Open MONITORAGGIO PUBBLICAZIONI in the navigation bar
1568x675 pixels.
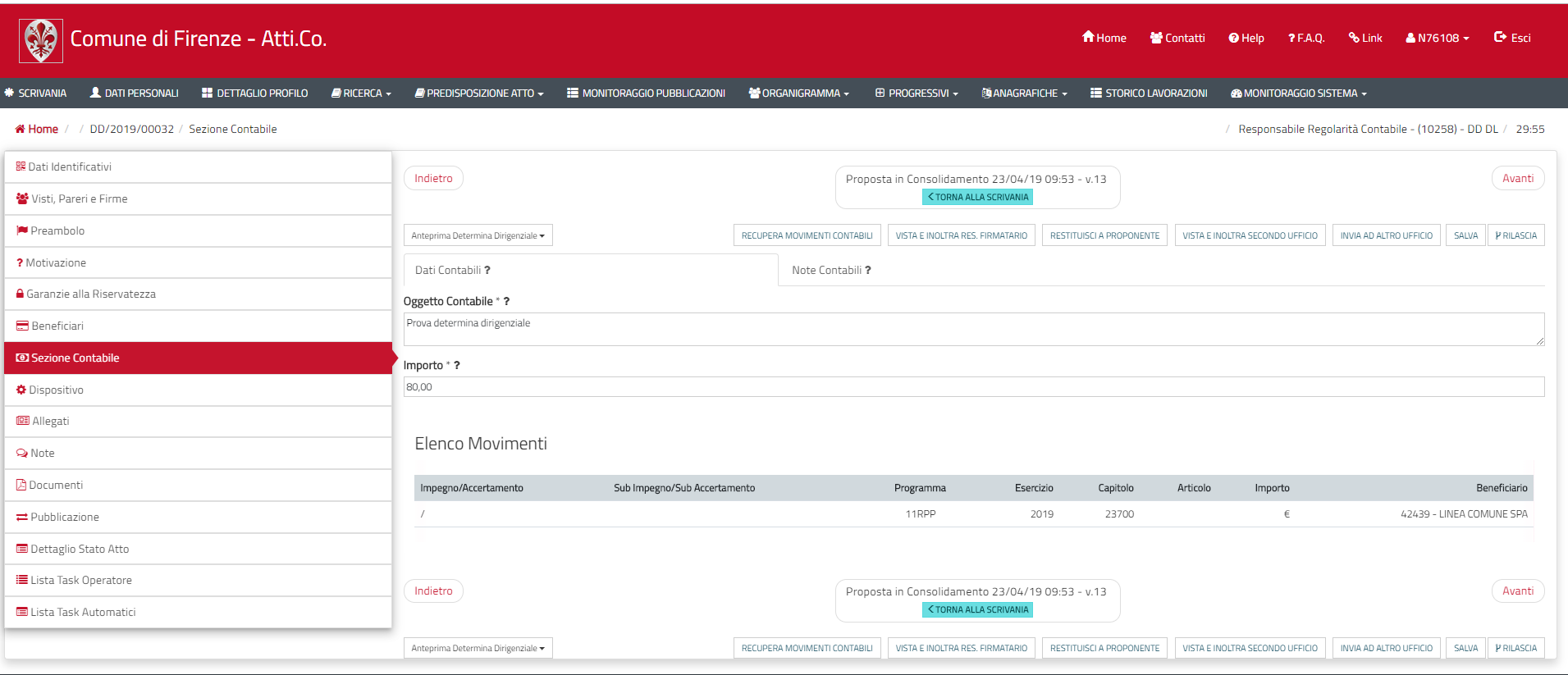(646, 93)
